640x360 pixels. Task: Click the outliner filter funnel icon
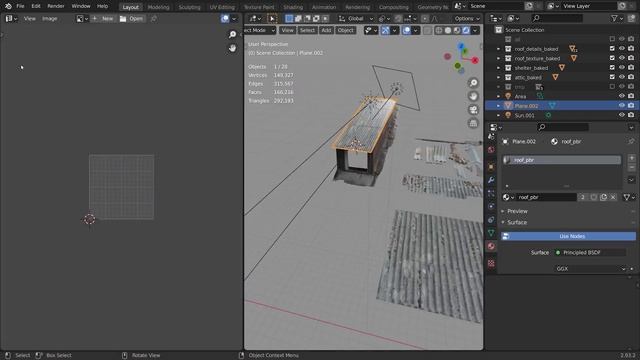click(x=614, y=18)
